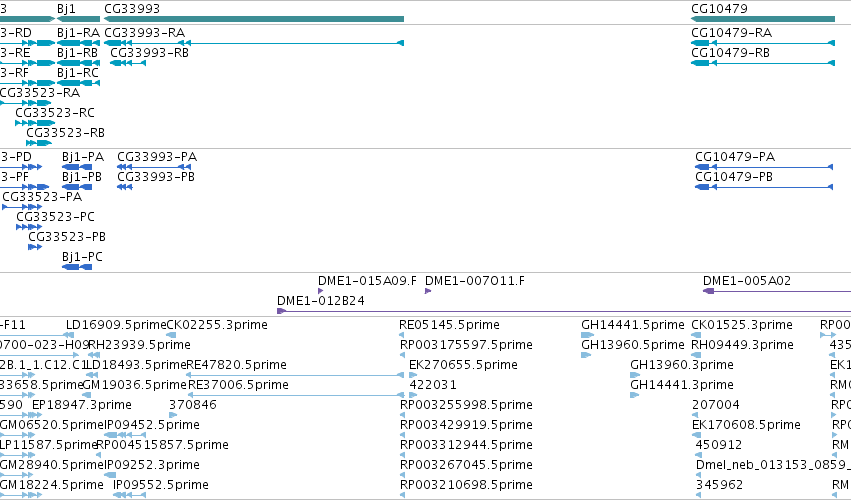Select the purple DME1-012B24 start marker
Screen dimensions: 851x500
tap(281, 311)
